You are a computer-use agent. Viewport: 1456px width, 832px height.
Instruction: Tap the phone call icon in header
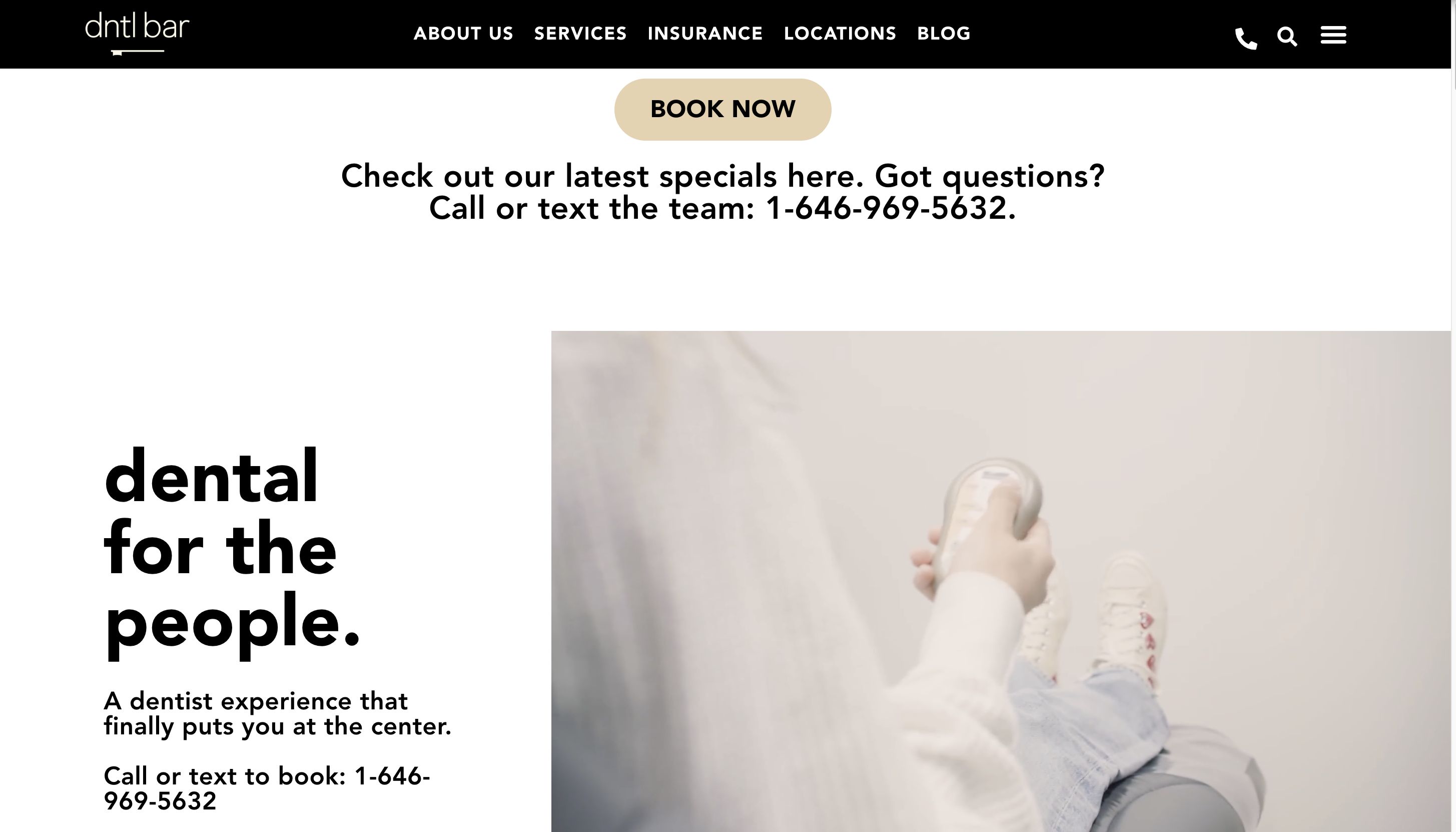(x=1246, y=38)
